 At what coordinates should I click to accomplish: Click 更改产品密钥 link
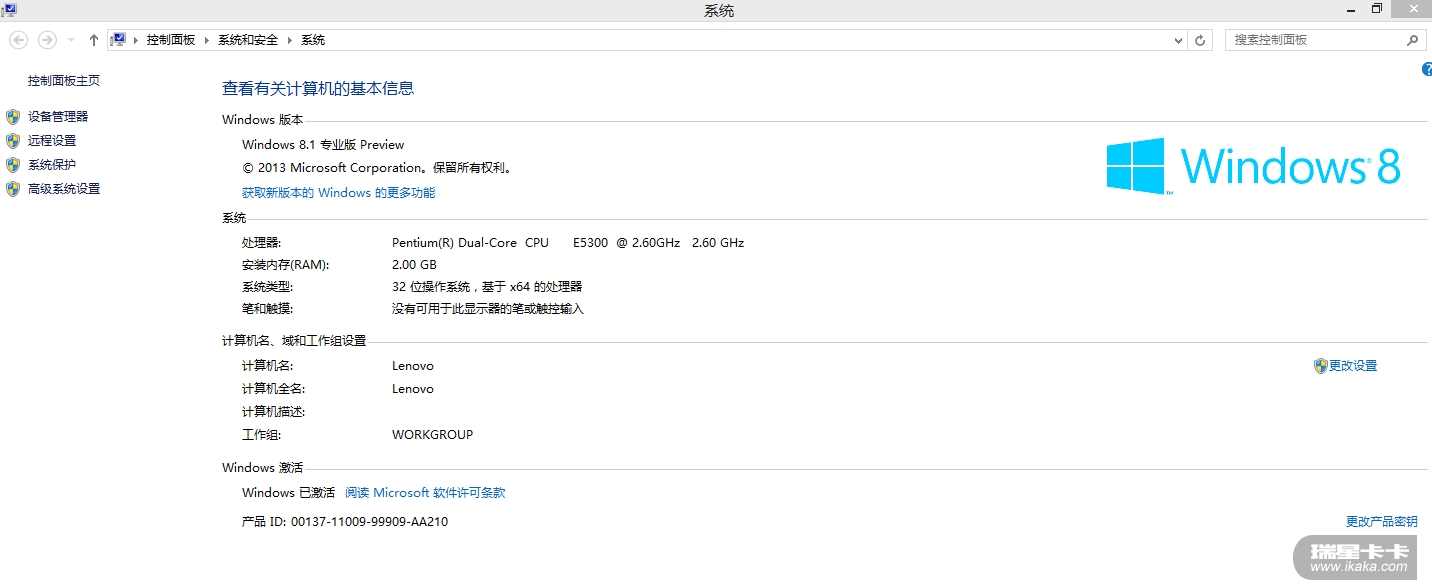[1382, 522]
